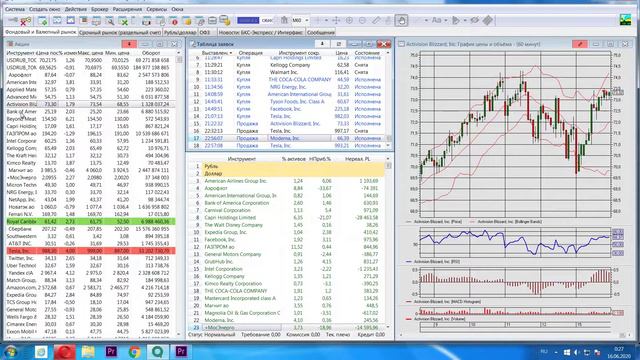
Task: Expand the dropdown arrow left of the crosshair tool
Action: tap(326, 20)
